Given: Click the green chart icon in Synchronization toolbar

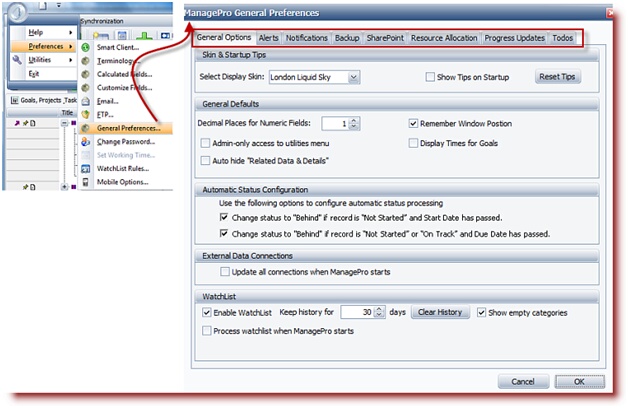Looking at the screenshot, I should pos(144,36).
